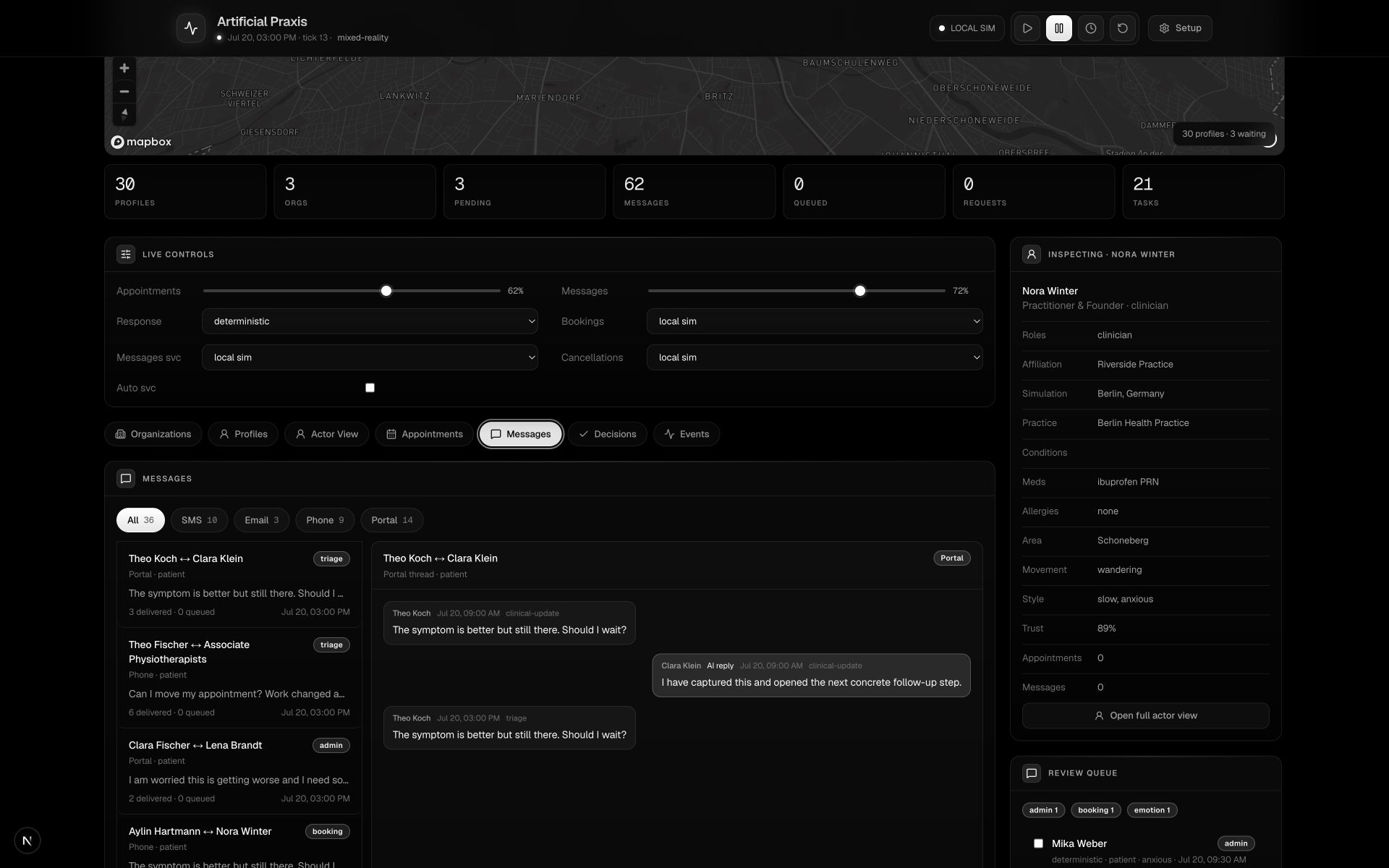Filter messages by Email
Screen dimensions: 1389x868
point(261,520)
